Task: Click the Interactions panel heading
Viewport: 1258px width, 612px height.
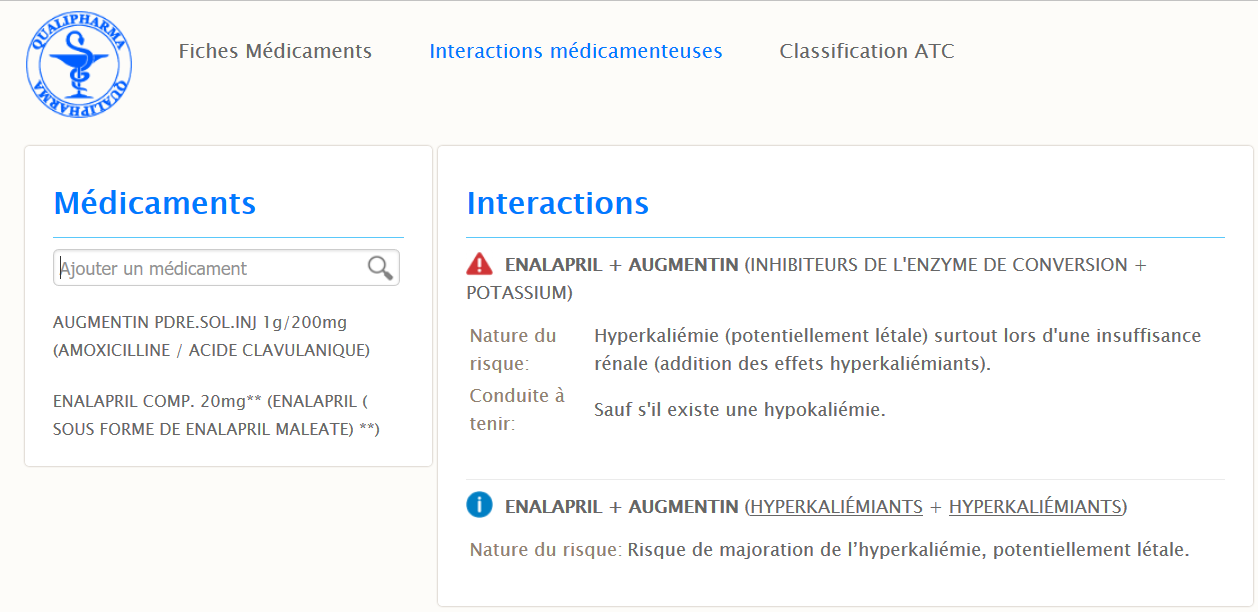Action: [x=557, y=203]
